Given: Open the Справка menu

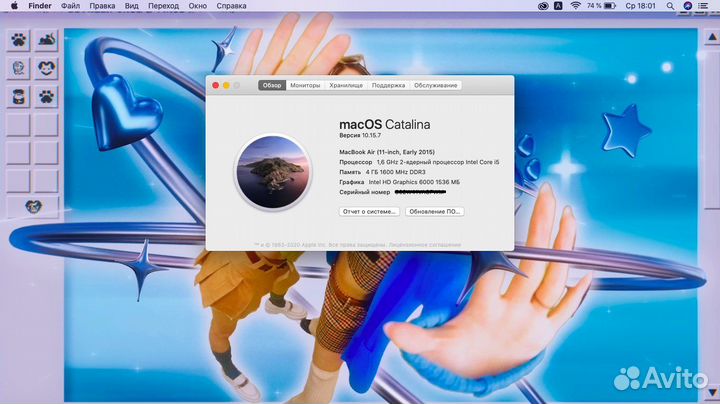Looking at the screenshot, I should click(x=231, y=6).
